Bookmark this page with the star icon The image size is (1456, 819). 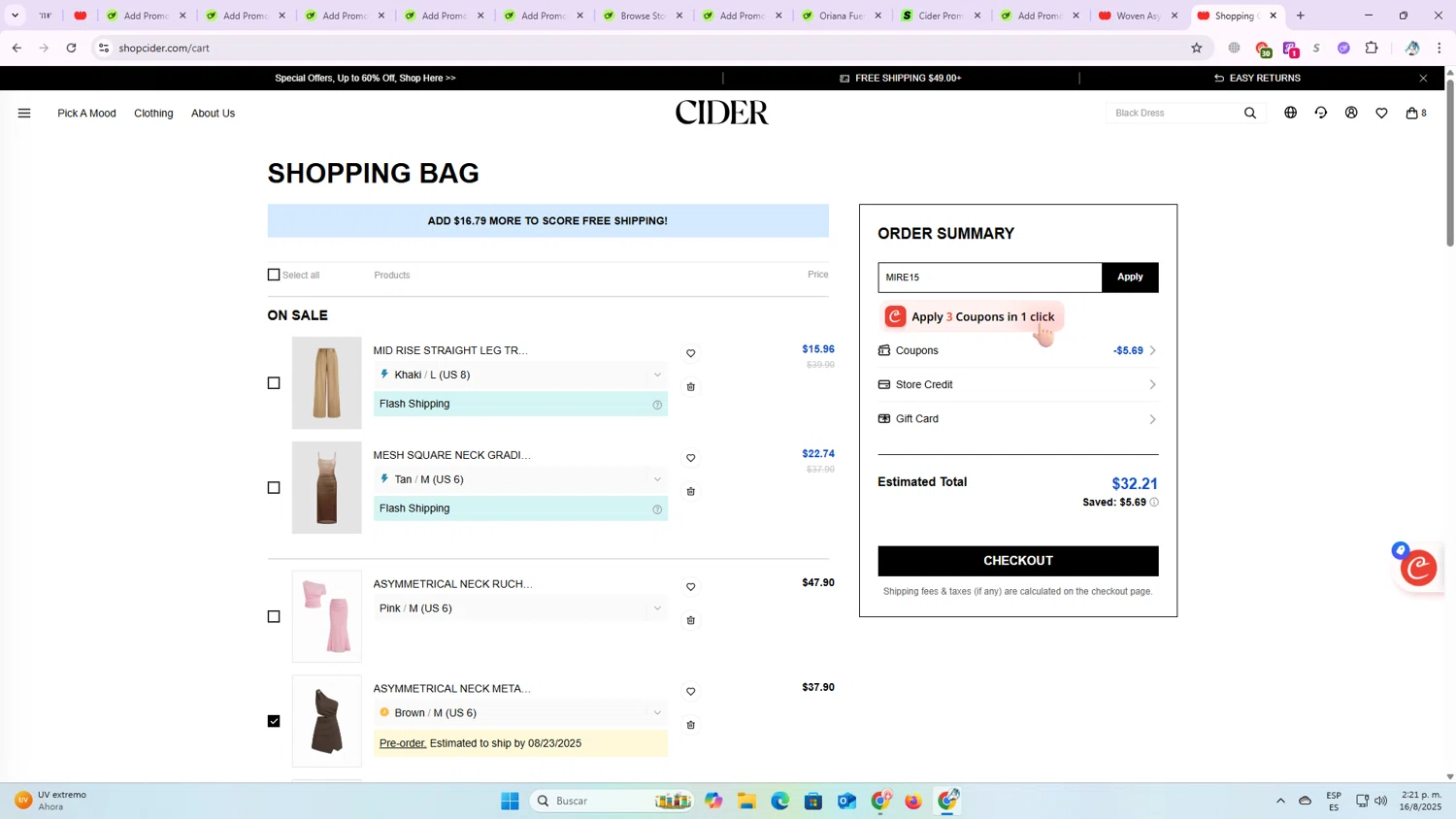click(x=1196, y=48)
